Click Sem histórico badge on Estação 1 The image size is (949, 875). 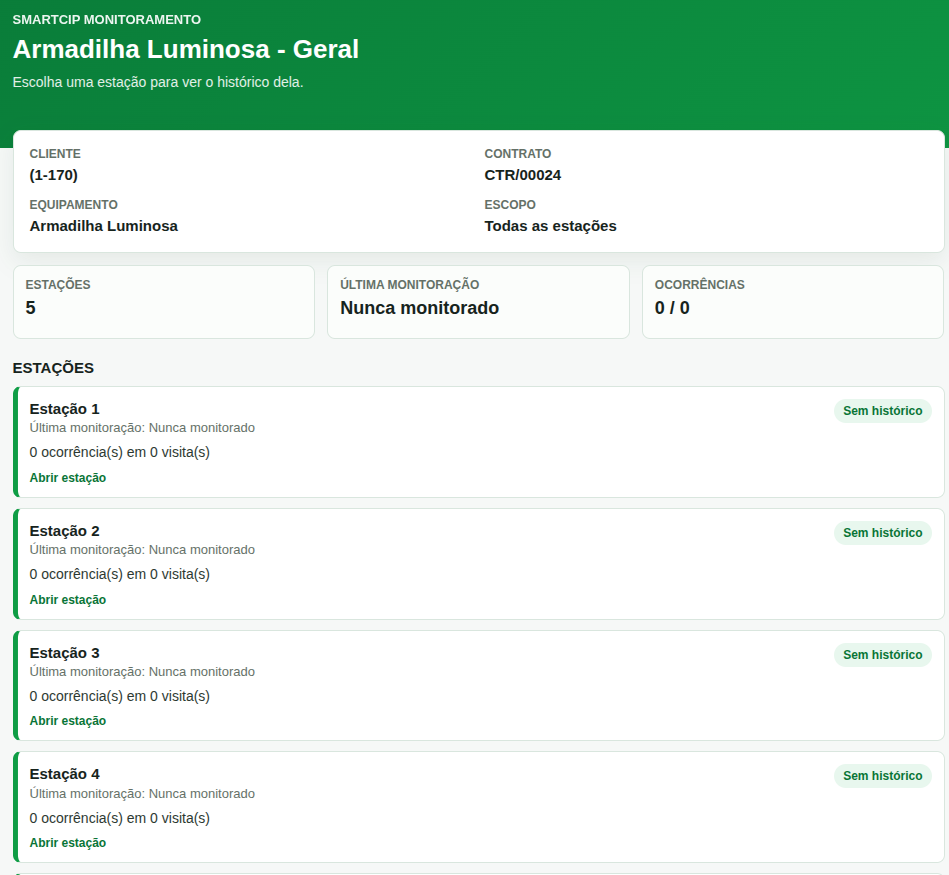click(x=882, y=411)
